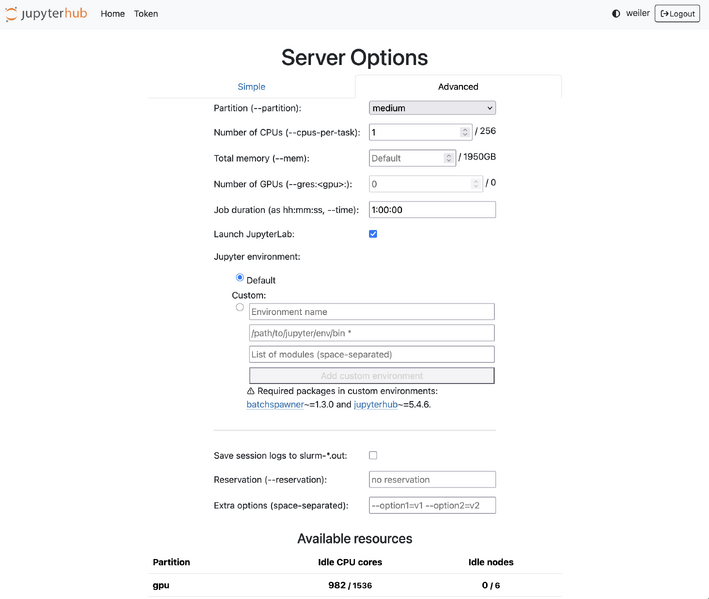Click the Idle CPU cores column header

tap(350, 562)
